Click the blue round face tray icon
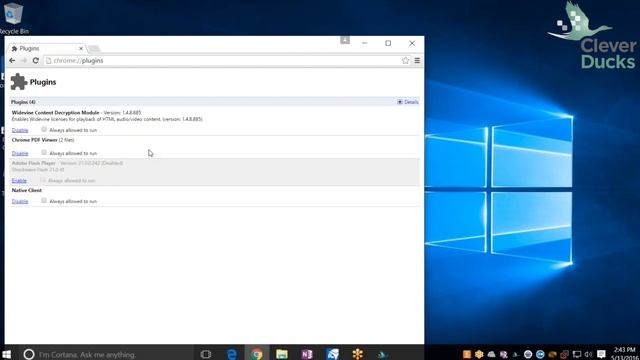This screenshot has height=360, width=640. [x=540, y=354]
